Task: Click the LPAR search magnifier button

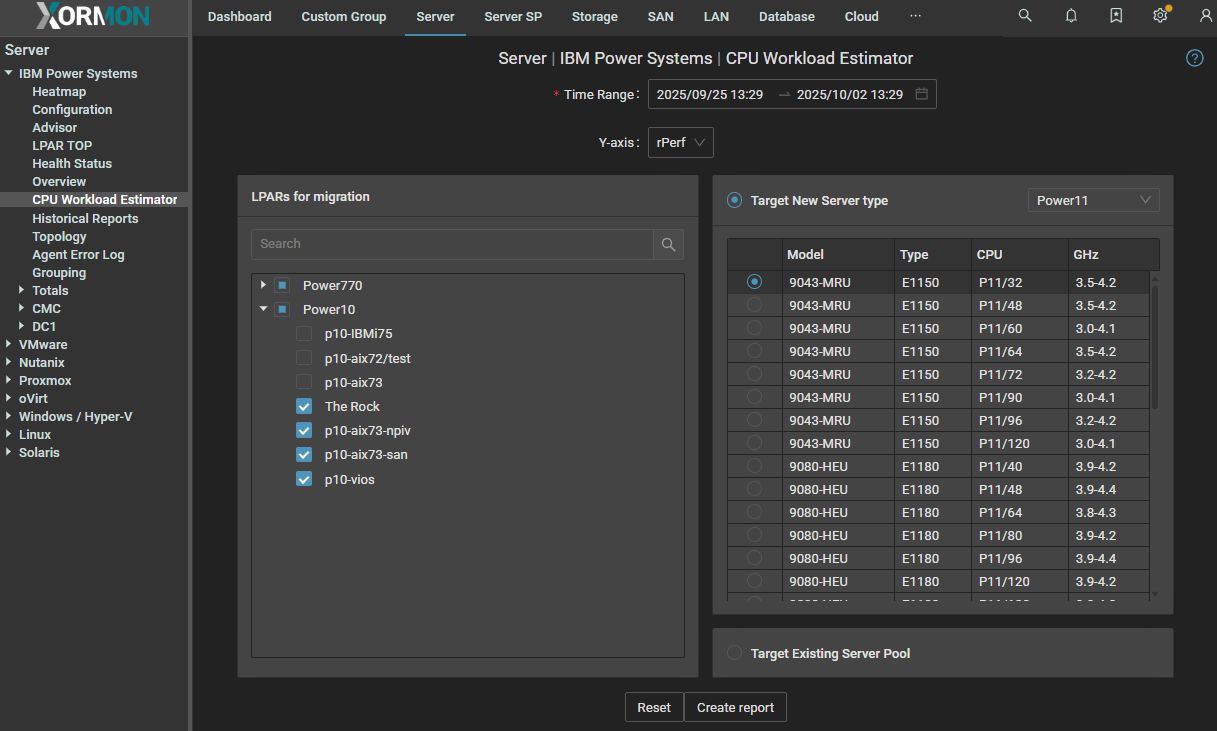Action: (x=669, y=244)
